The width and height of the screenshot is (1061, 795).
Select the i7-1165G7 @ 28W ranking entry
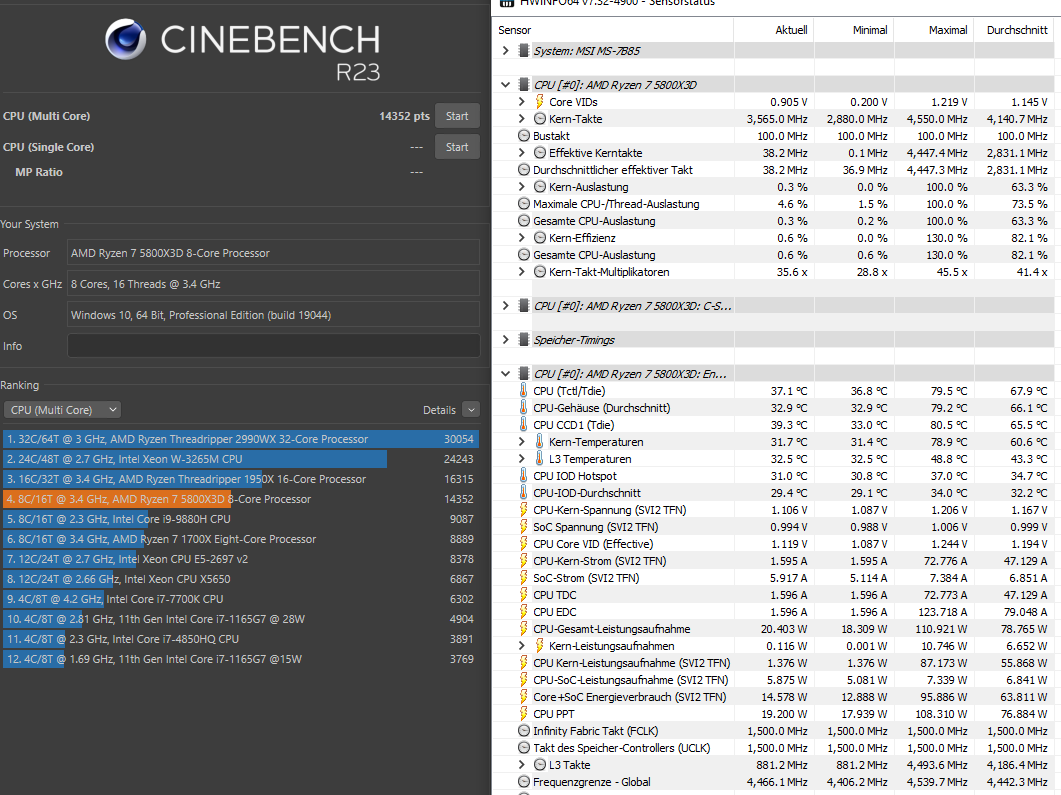pos(241,619)
